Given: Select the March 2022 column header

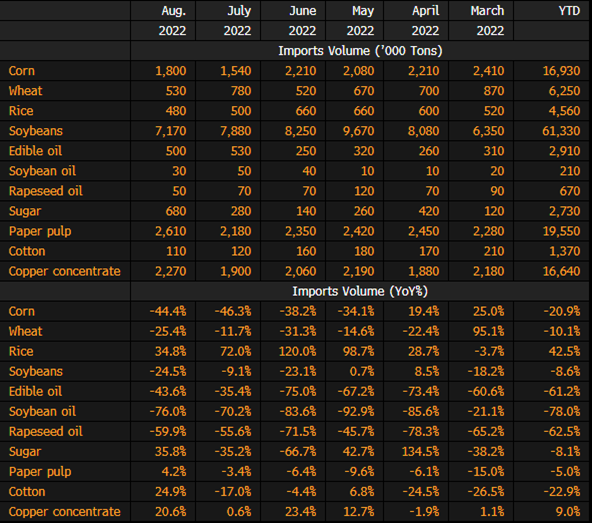Looking at the screenshot, I should (487, 20).
